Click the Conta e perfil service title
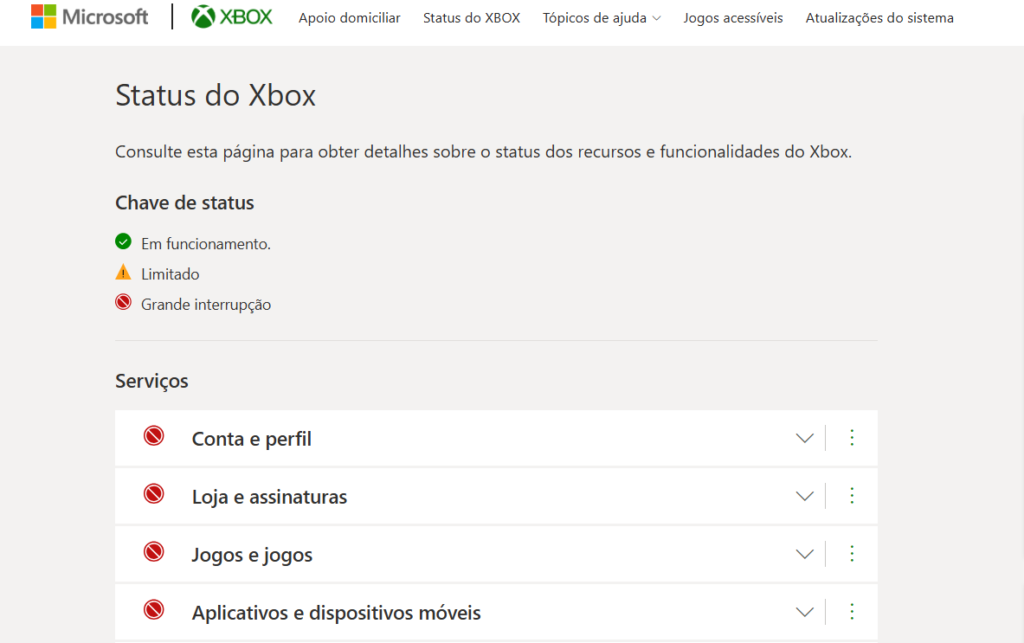 [251, 439]
